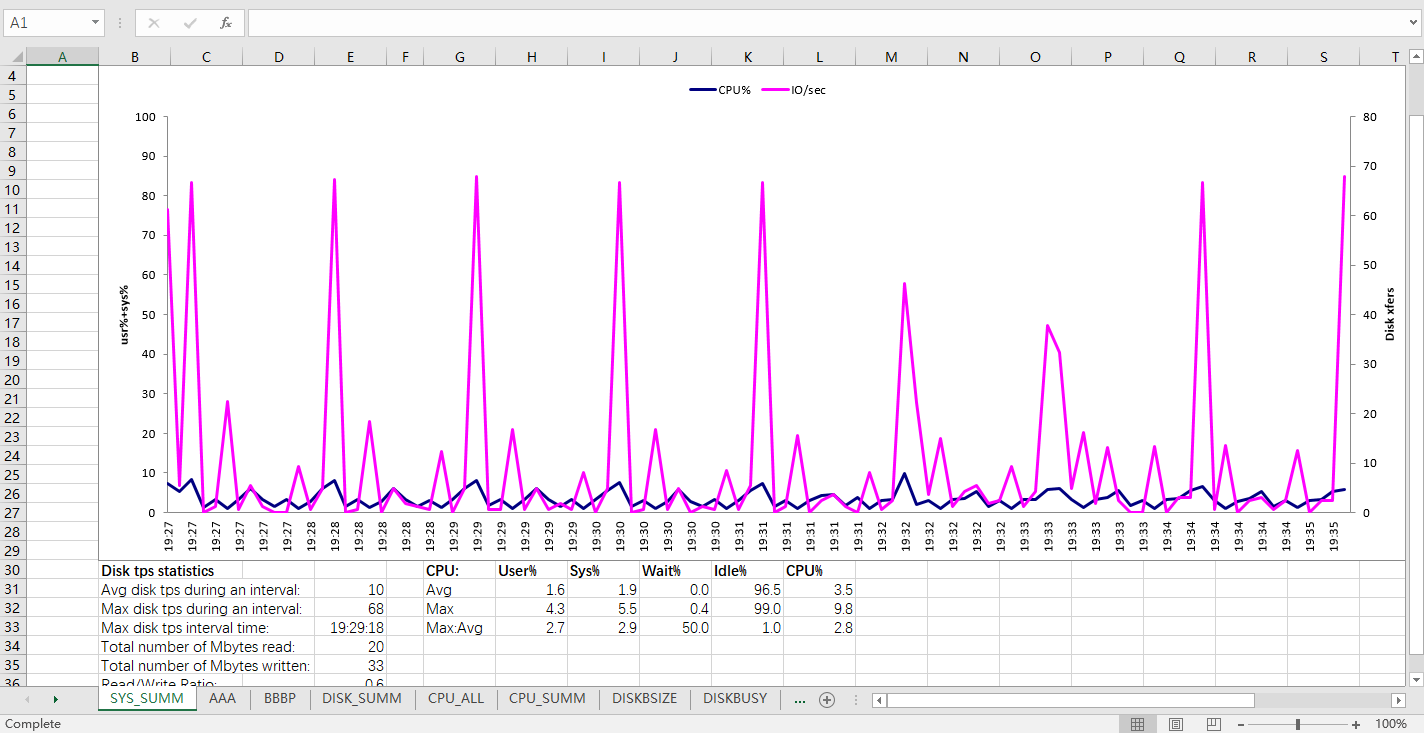Switch to Page Break Preview icon
This screenshot has width=1424, height=733.
coord(1213,724)
